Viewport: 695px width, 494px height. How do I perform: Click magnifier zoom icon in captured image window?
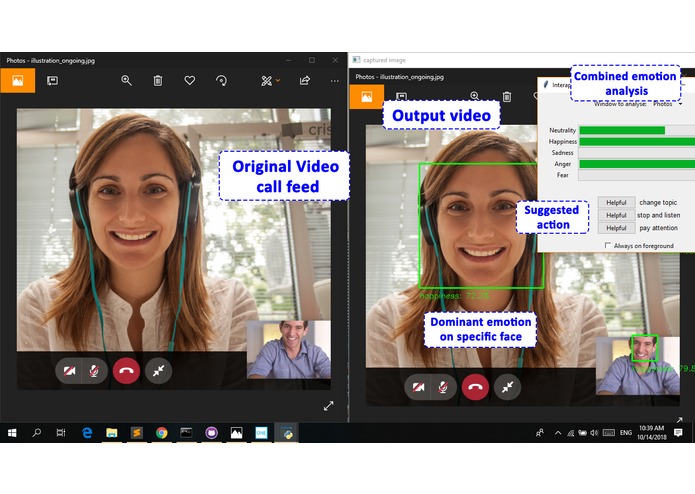tap(475, 96)
